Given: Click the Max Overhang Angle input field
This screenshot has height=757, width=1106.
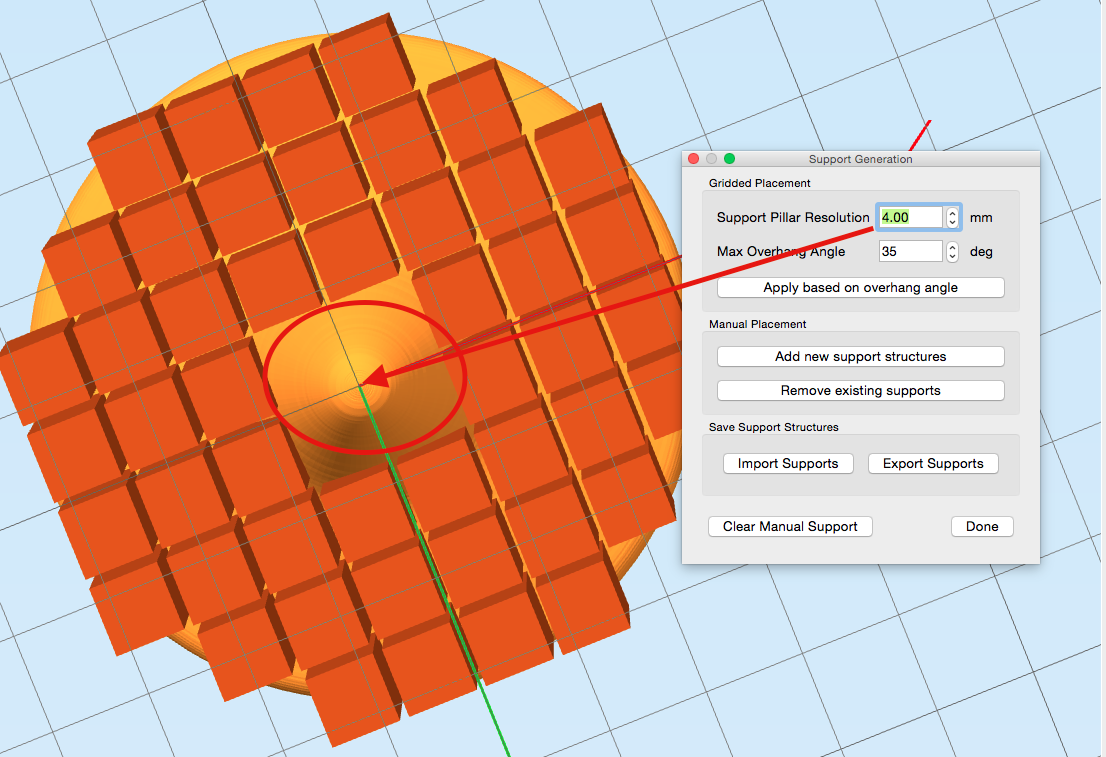Looking at the screenshot, I should (x=910, y=251).
